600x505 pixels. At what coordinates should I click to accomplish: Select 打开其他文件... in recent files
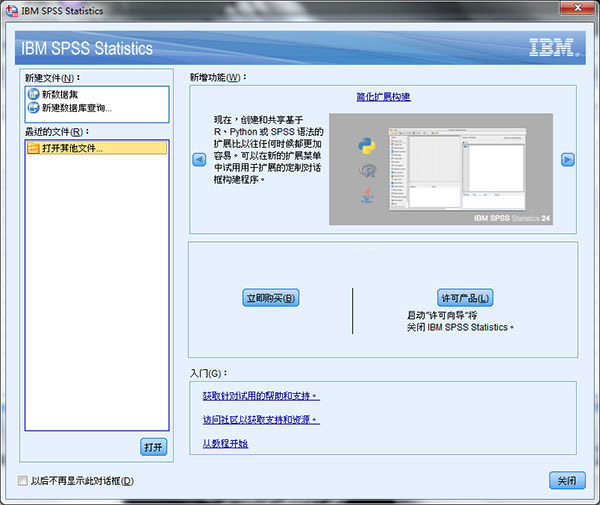97,148
